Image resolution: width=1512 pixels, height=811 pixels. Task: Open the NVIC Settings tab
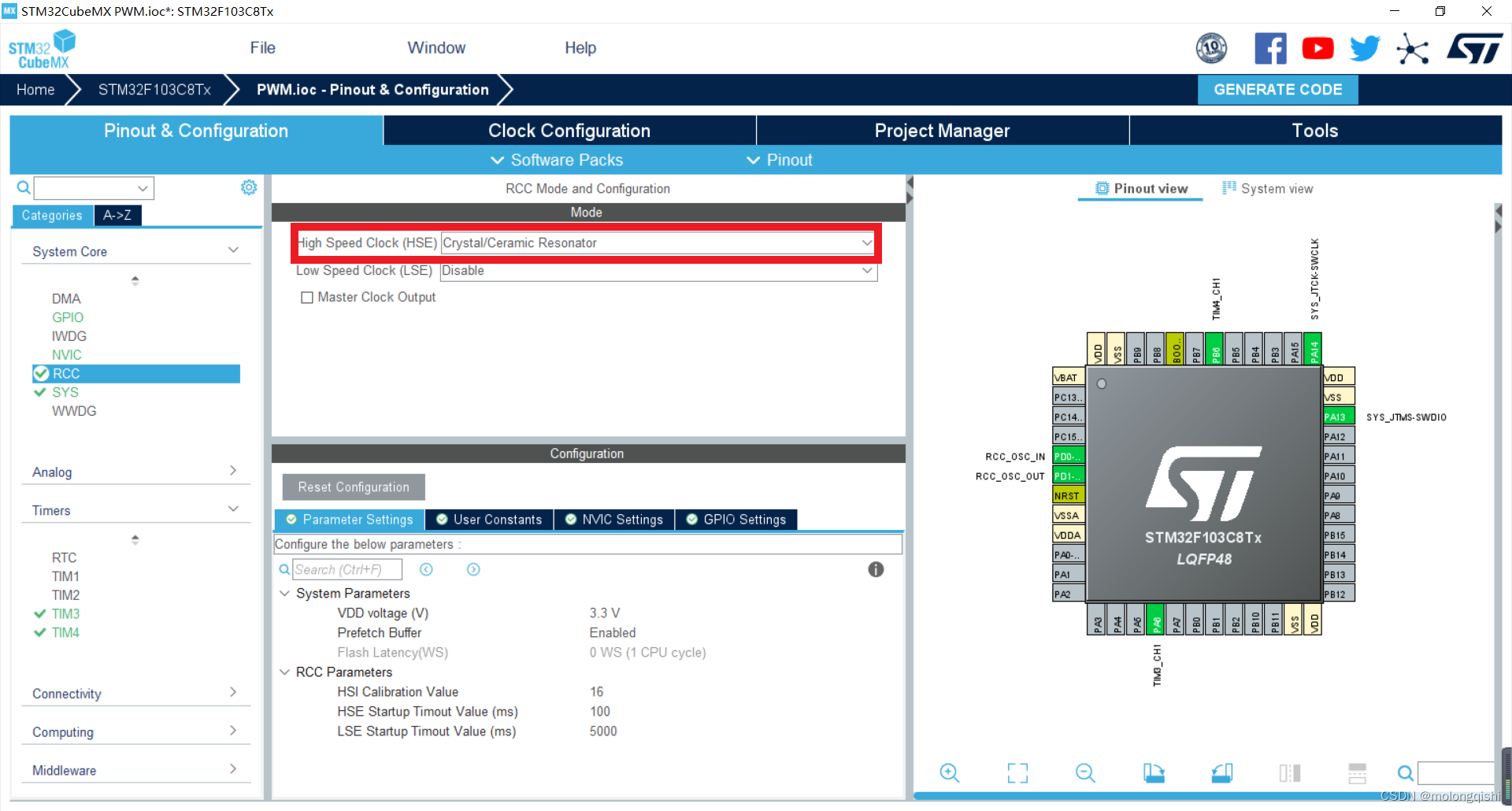pos(614,520)
